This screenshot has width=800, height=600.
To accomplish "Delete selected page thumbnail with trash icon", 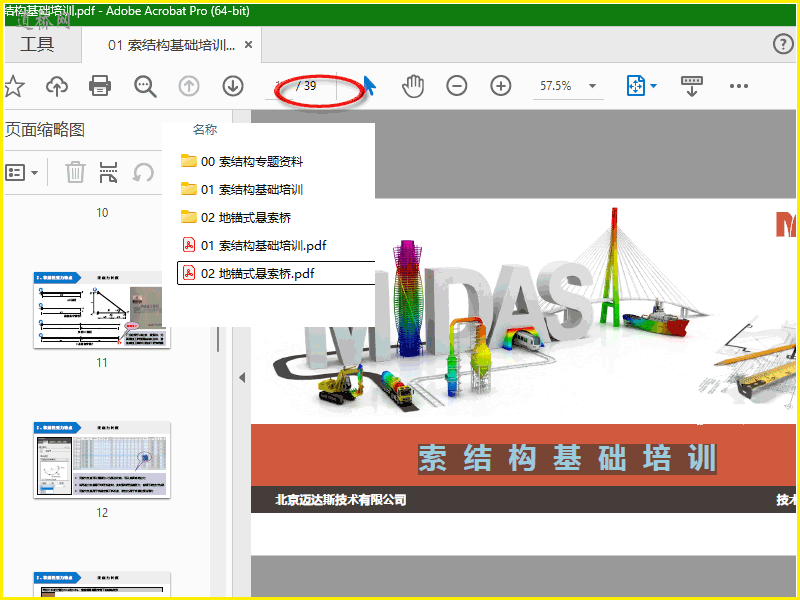I will click(75, 172).
